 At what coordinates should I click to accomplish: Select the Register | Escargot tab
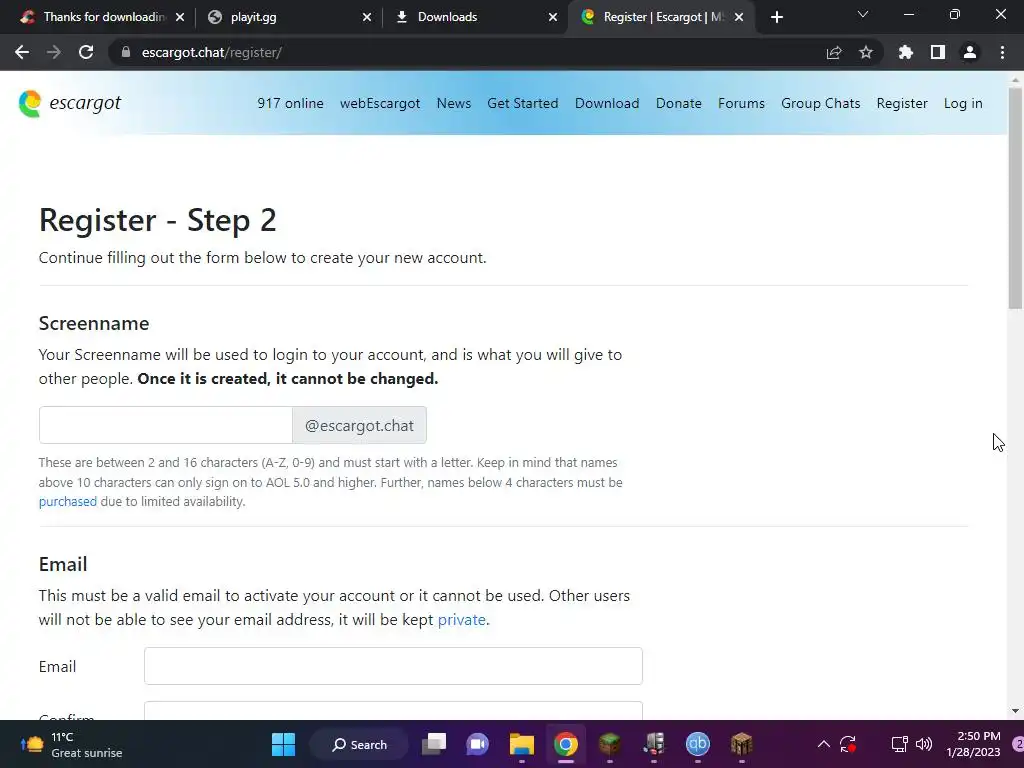pyautogui.click(x=660, y=17)
